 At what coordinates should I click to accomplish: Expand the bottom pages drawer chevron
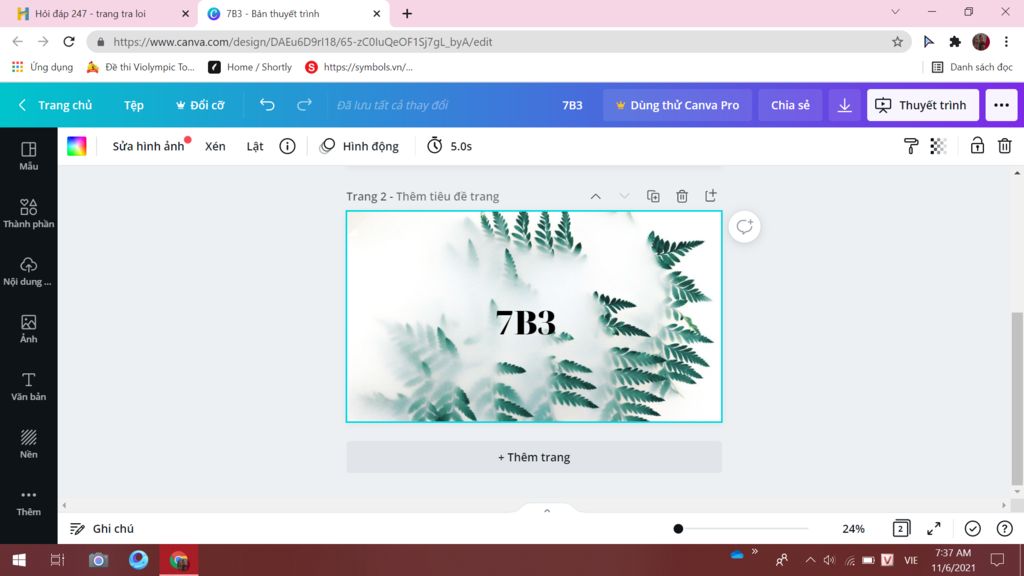coord(547,510)
